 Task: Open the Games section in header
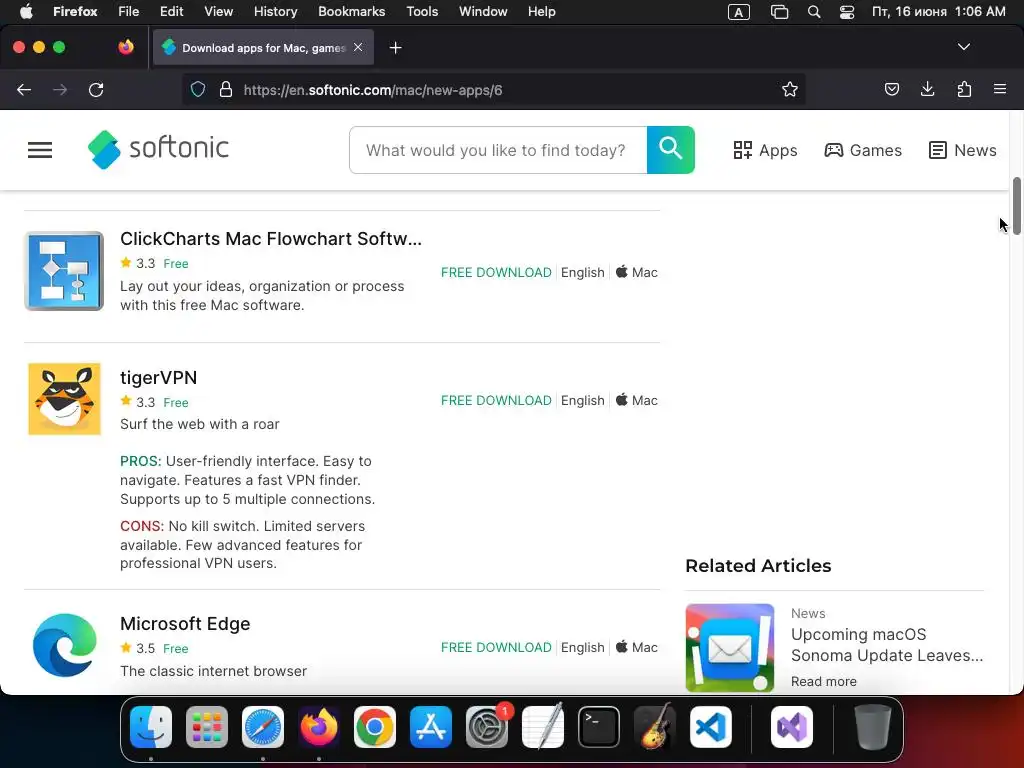(x=863, y=150)
